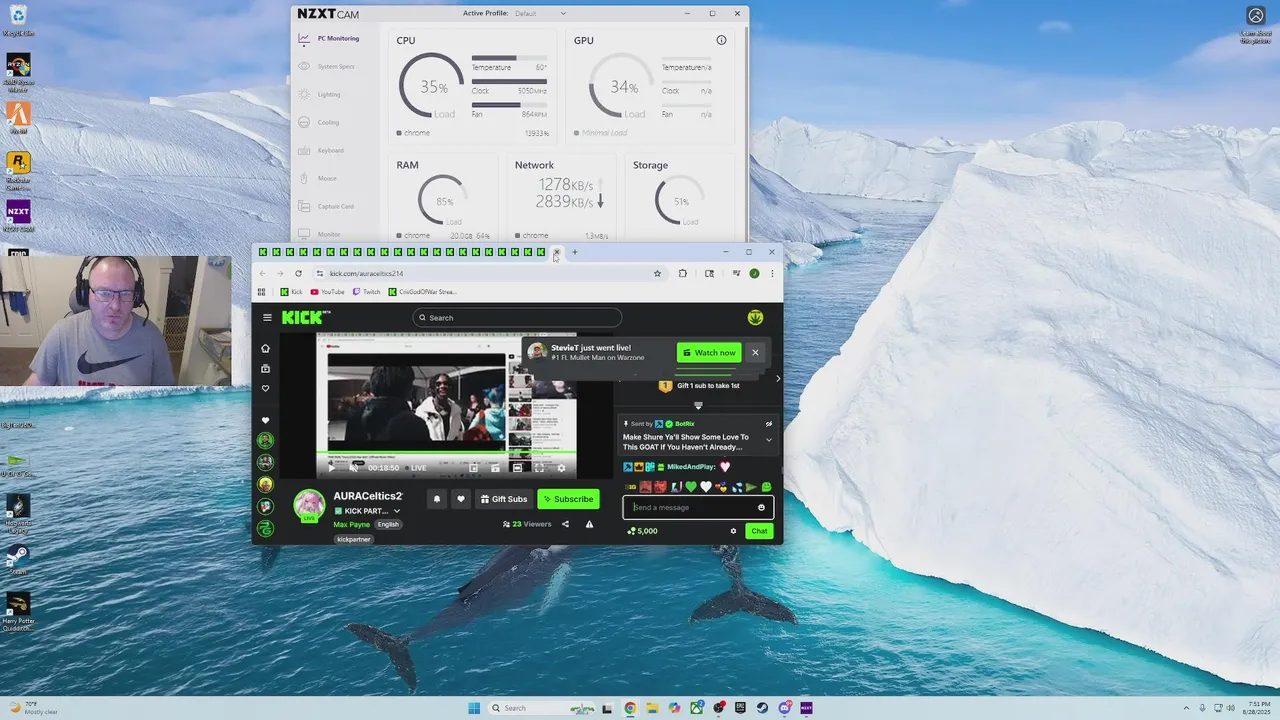Open the CrisGodOfWar Stream bookmark

[x=422, y=292]
